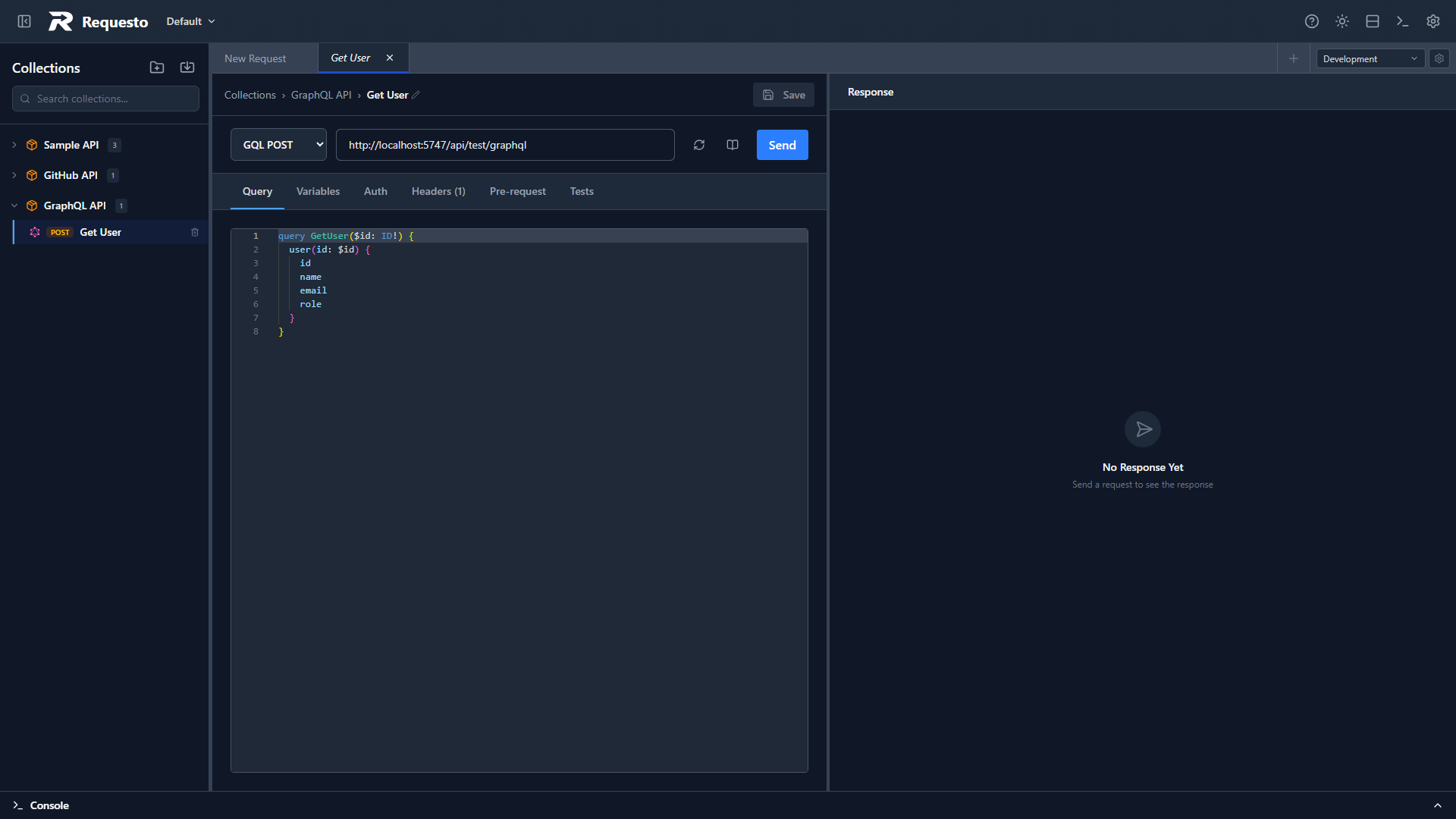Click the Collections sidebar heading

pos(46,67)
